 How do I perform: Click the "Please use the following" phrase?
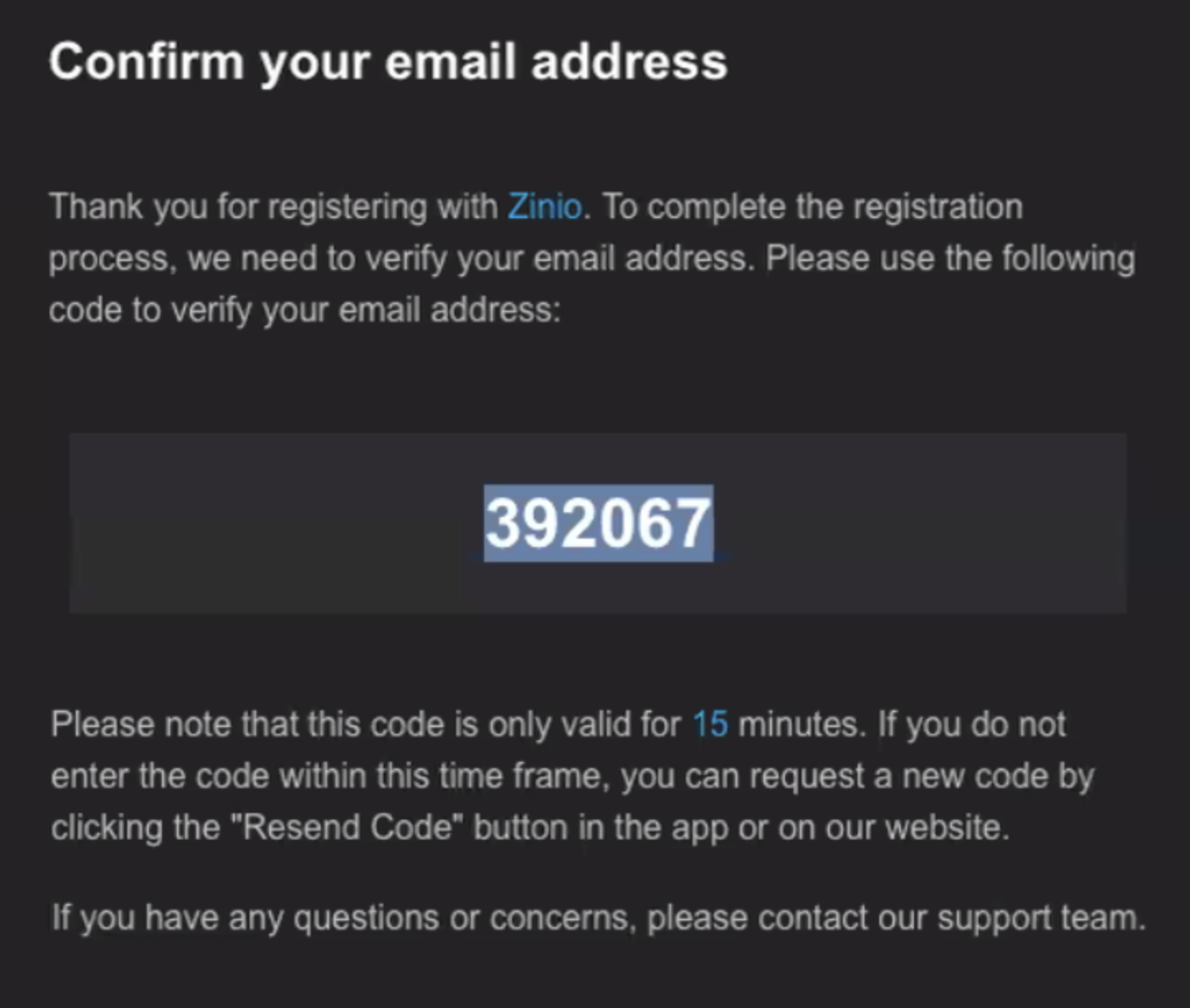click(x=950, y=259)
